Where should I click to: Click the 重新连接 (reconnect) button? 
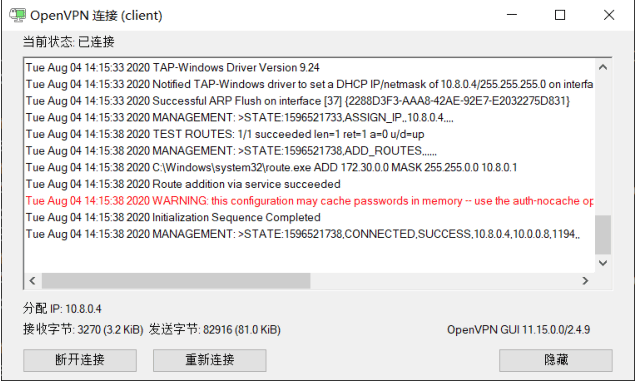tap(209, 360)
